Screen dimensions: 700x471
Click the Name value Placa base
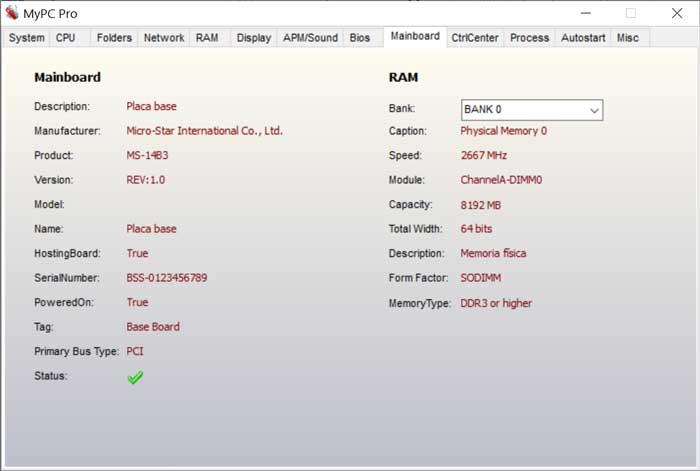click(151, 229)
